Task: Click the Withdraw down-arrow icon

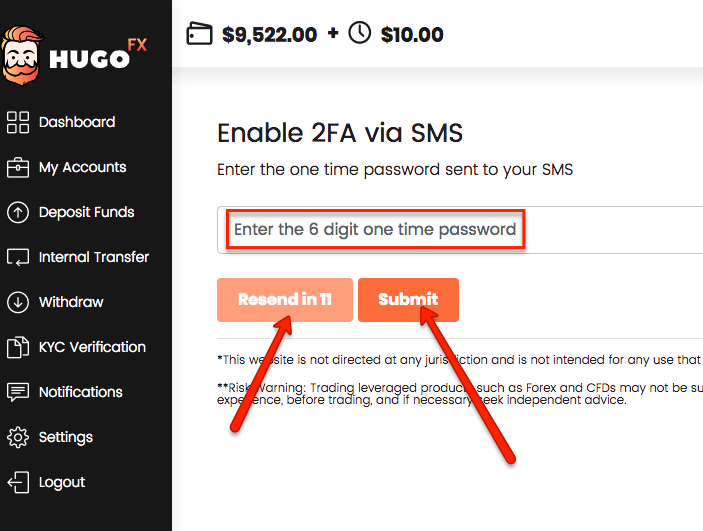Action: pos(18,302)
